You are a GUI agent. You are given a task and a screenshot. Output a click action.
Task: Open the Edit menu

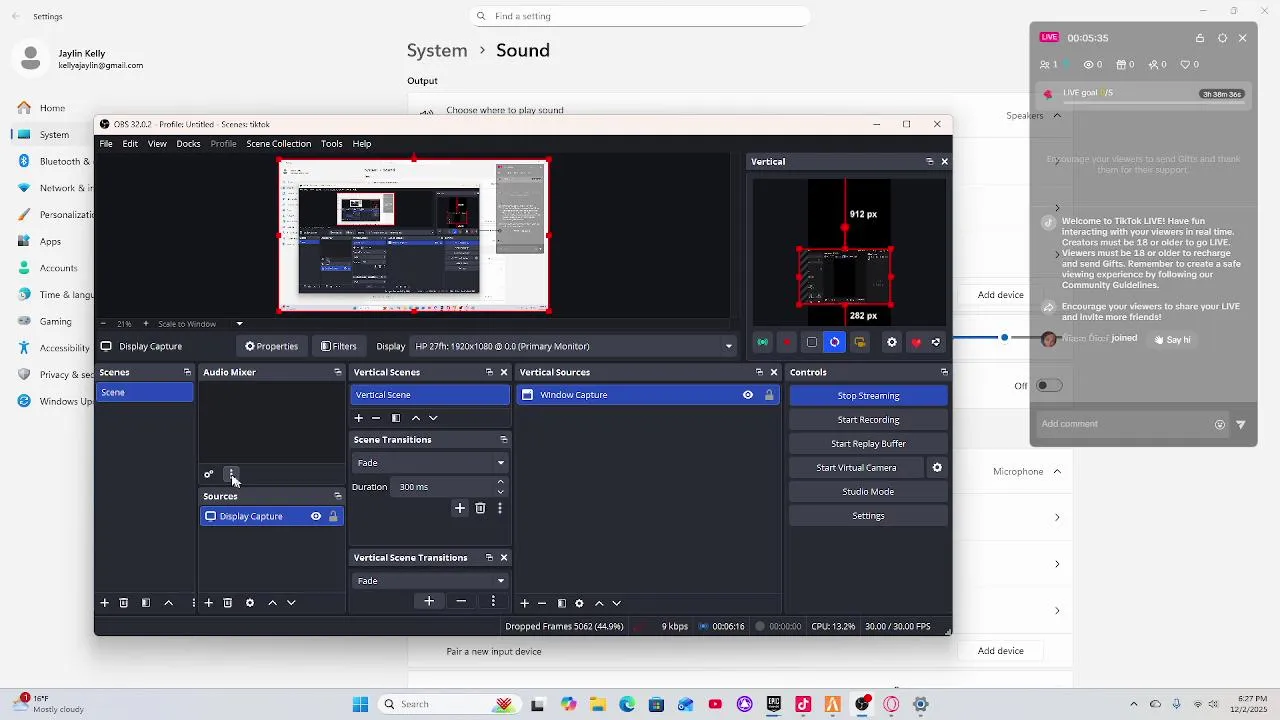click(x=130, y=144)
